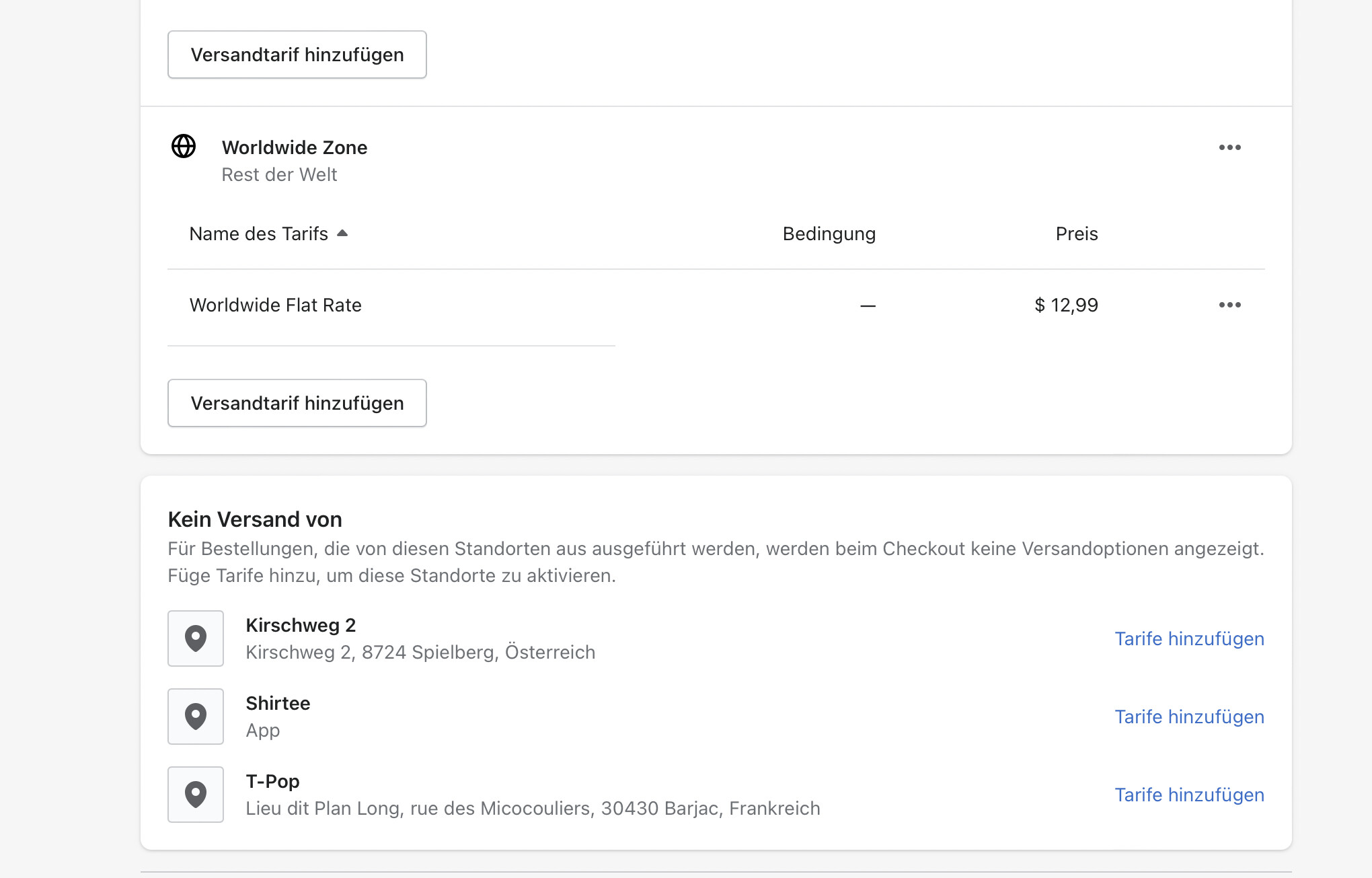The height and width of the screenshot is (878, 1372).
Task: Click Tarife hinzufügen for Shirtee
Action: (x=1189, y=717)
